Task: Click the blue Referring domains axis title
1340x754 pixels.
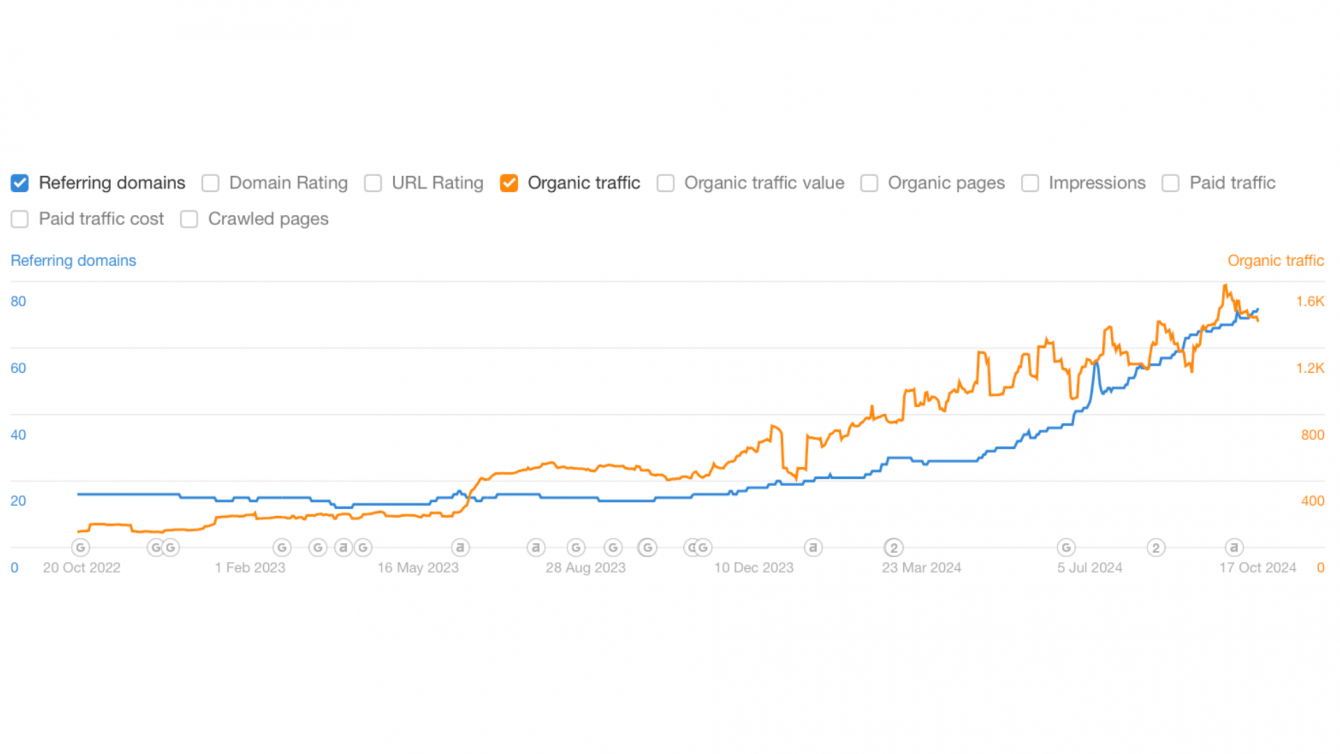Action: (73, 261)
